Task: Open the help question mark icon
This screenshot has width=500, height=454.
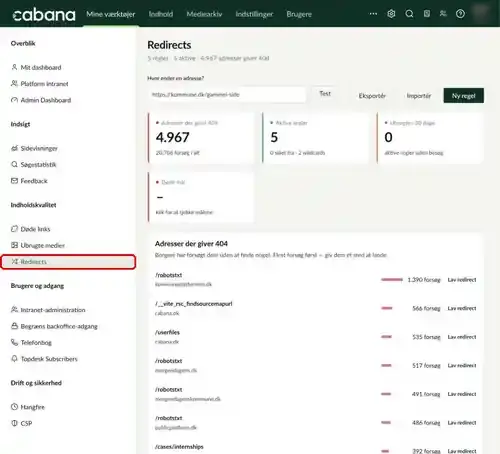Action: [460, 14]
